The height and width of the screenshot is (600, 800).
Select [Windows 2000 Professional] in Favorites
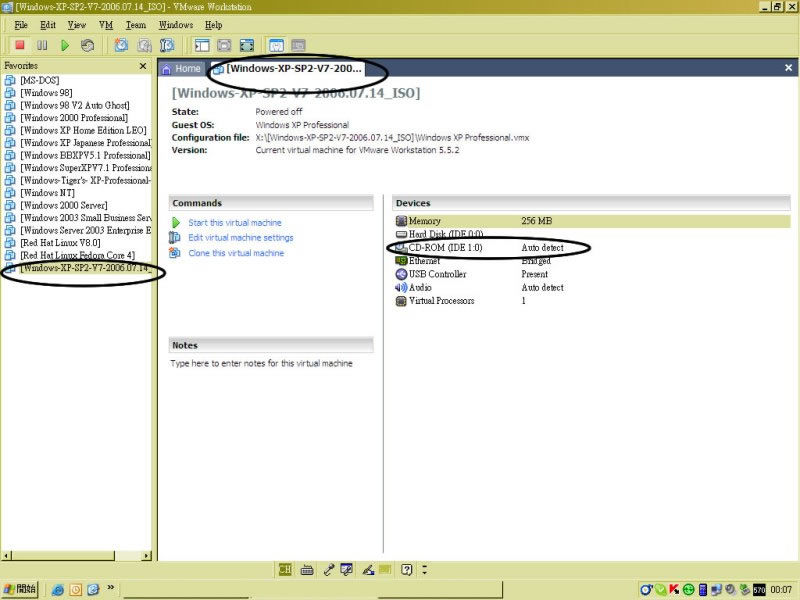click(x=74, y=118)
